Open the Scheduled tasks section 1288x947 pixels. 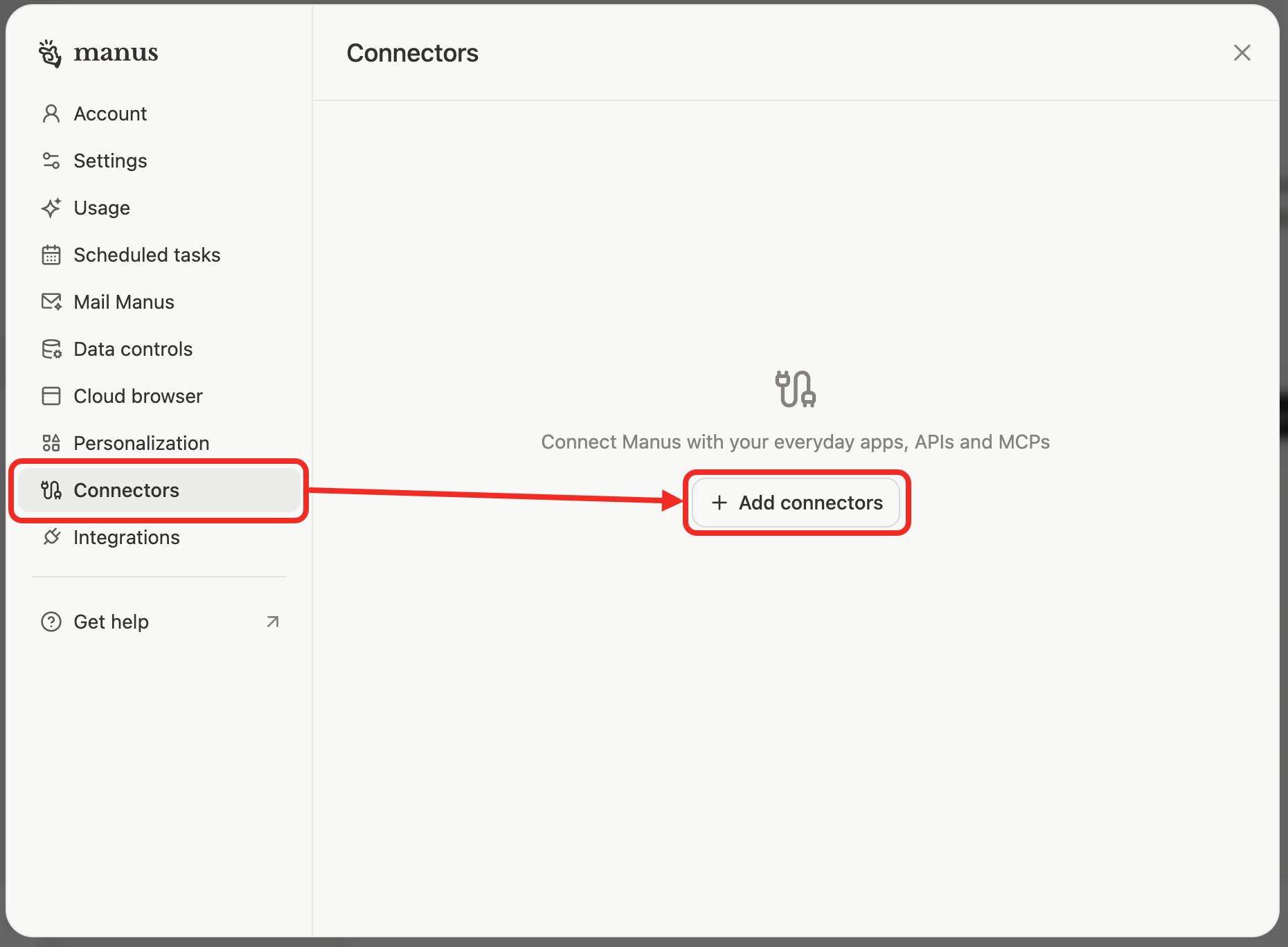[147, 255]
